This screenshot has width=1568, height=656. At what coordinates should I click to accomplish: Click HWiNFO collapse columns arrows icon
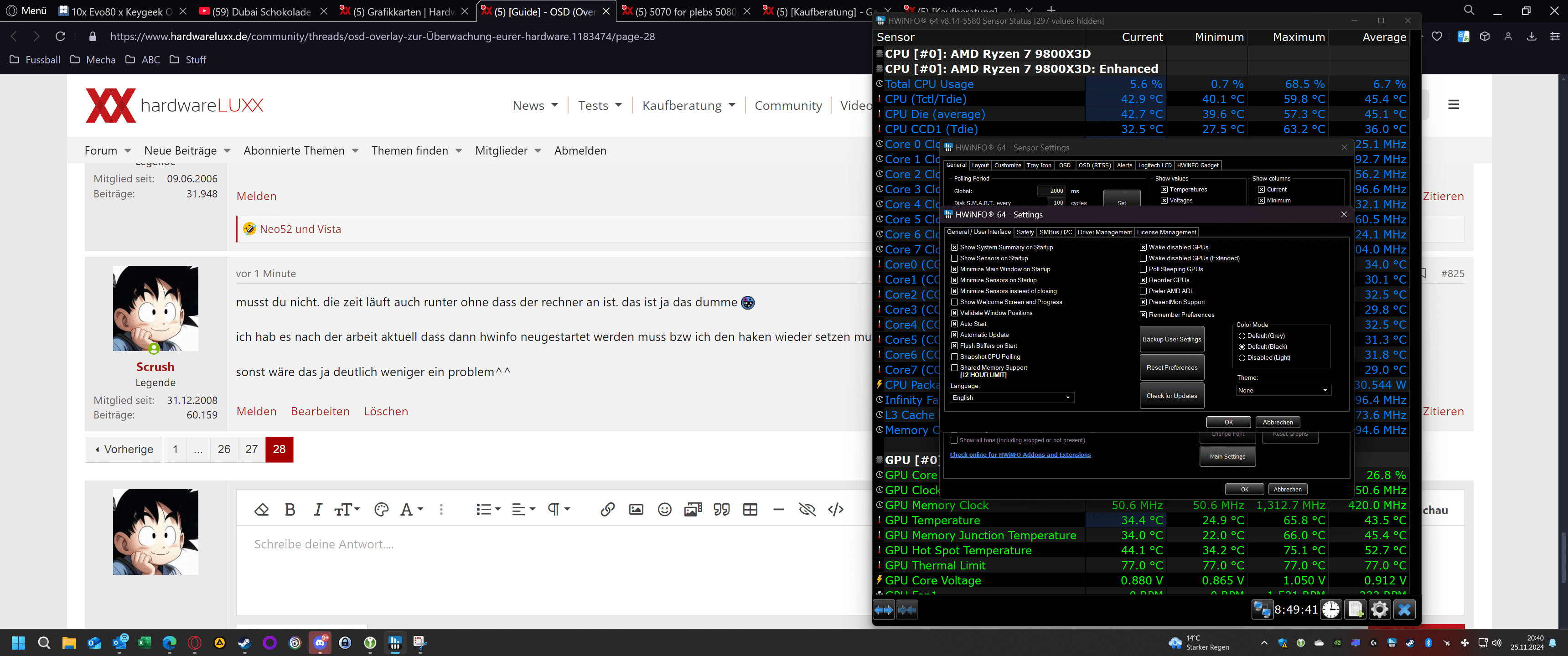point(907,609)
